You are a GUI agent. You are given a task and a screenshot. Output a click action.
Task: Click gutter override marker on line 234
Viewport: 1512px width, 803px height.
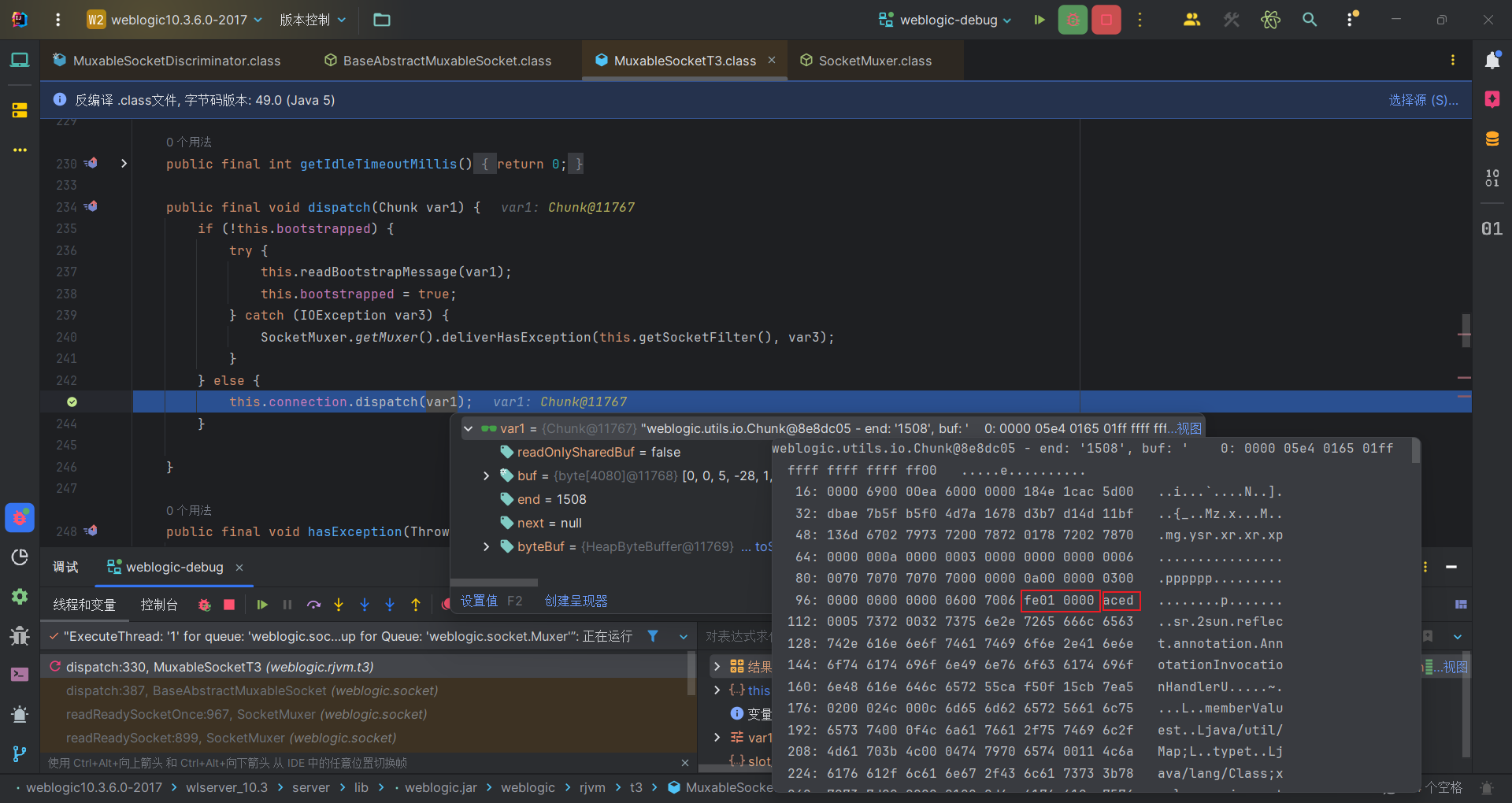coord(91,206)
